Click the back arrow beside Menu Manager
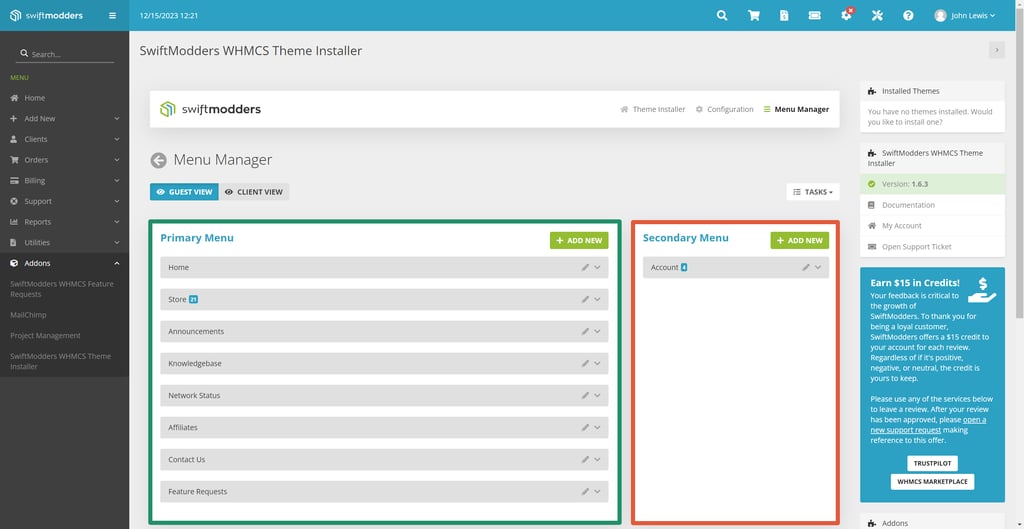The image size is (1024, 529). pyautogui.click(x=158, y=160)
